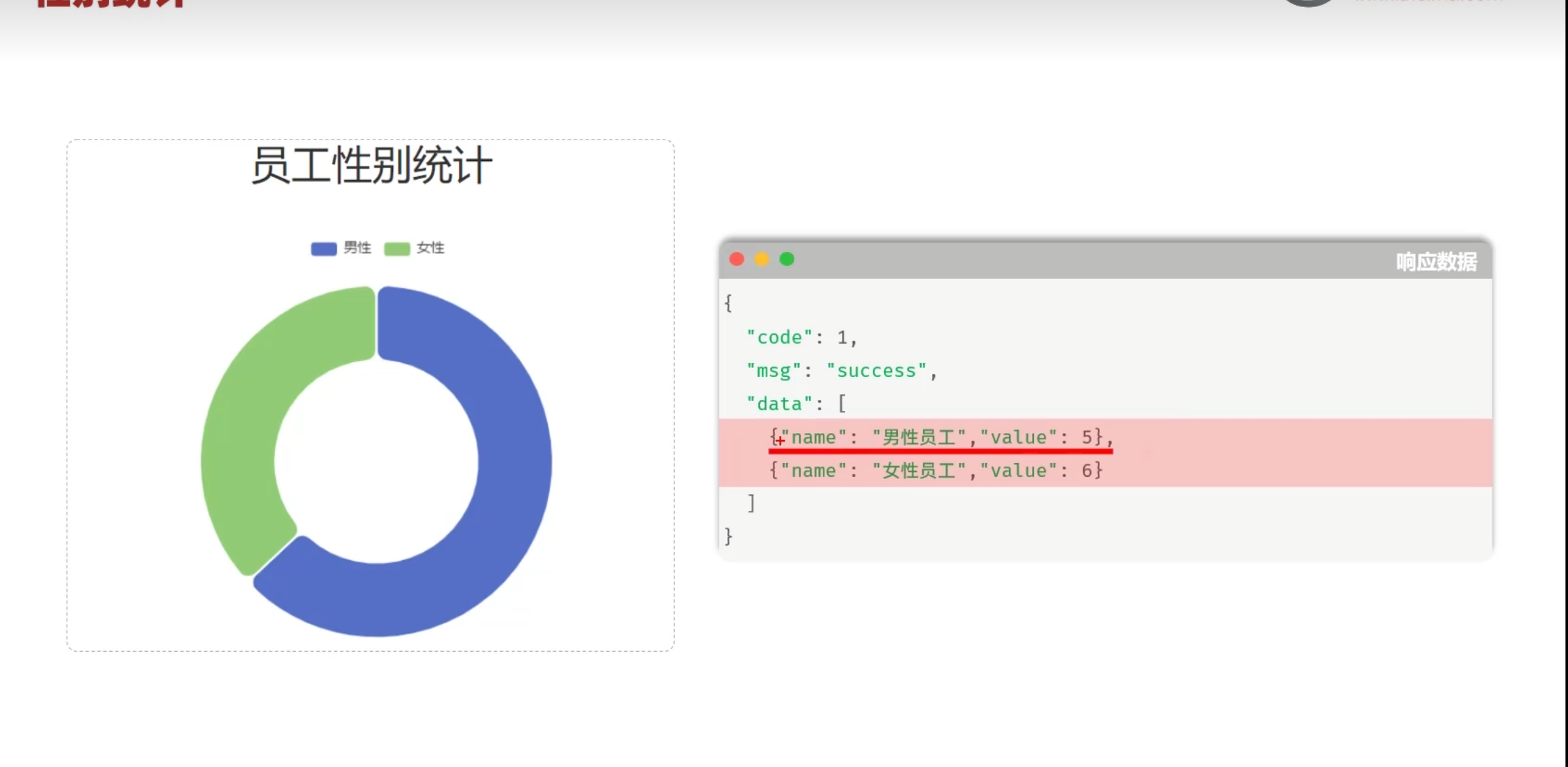Click the "code": 1 line

(801, 337)
